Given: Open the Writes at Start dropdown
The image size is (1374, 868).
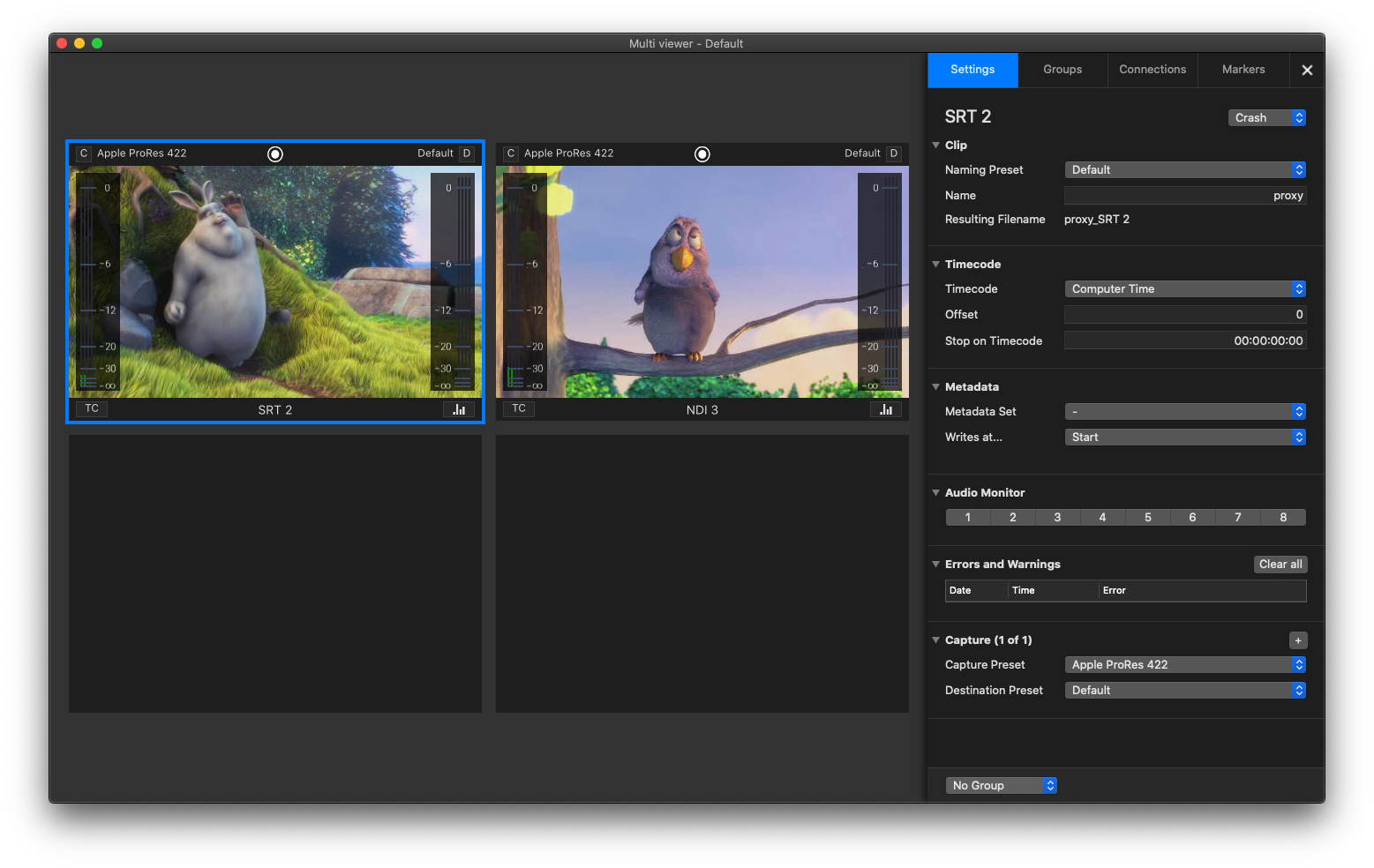Looking at the screenshot, I should click(1185, 438).
